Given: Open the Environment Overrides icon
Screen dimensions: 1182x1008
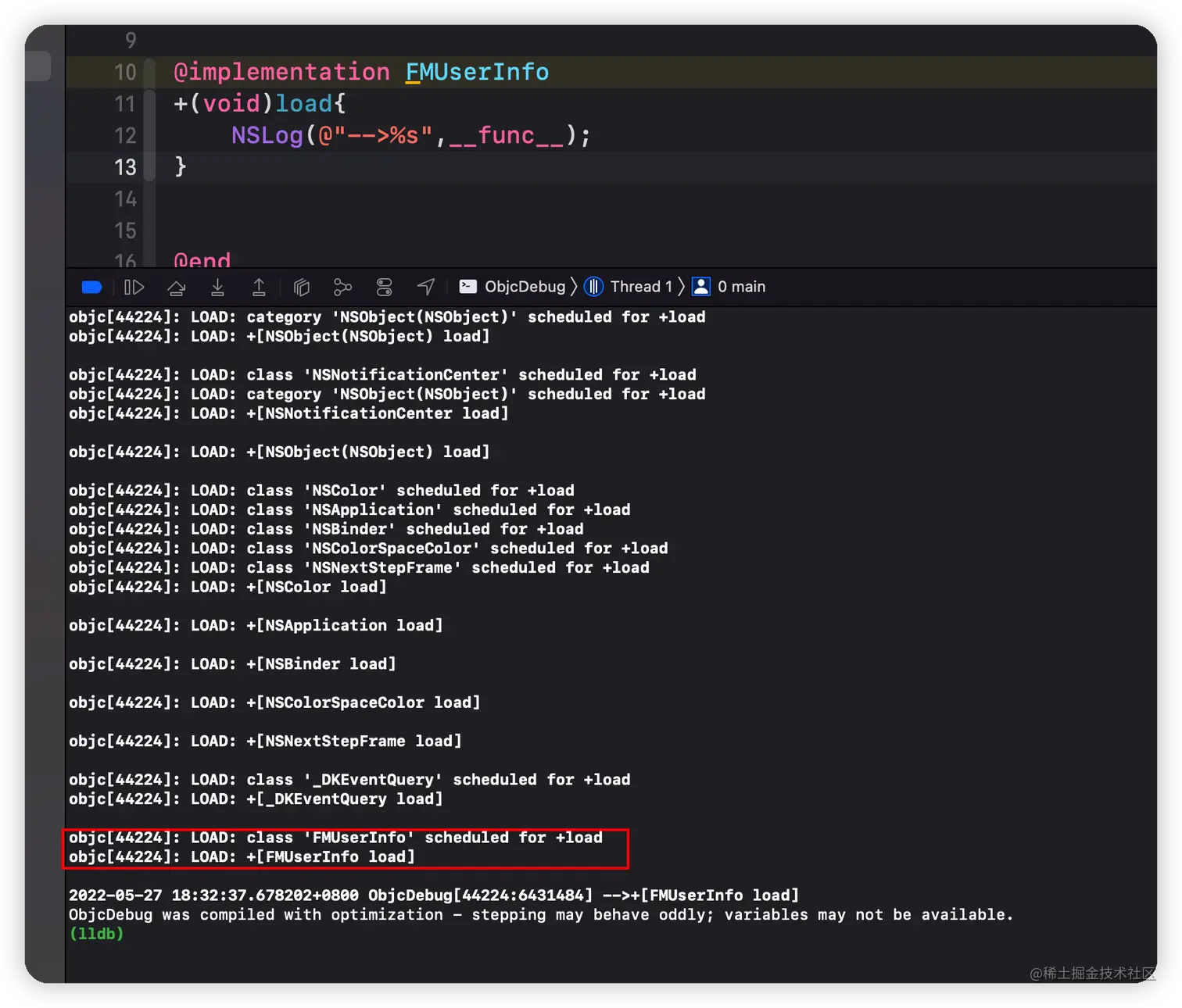Looking at the screenshot, I should pyautogui.click(x=384, y=287).
